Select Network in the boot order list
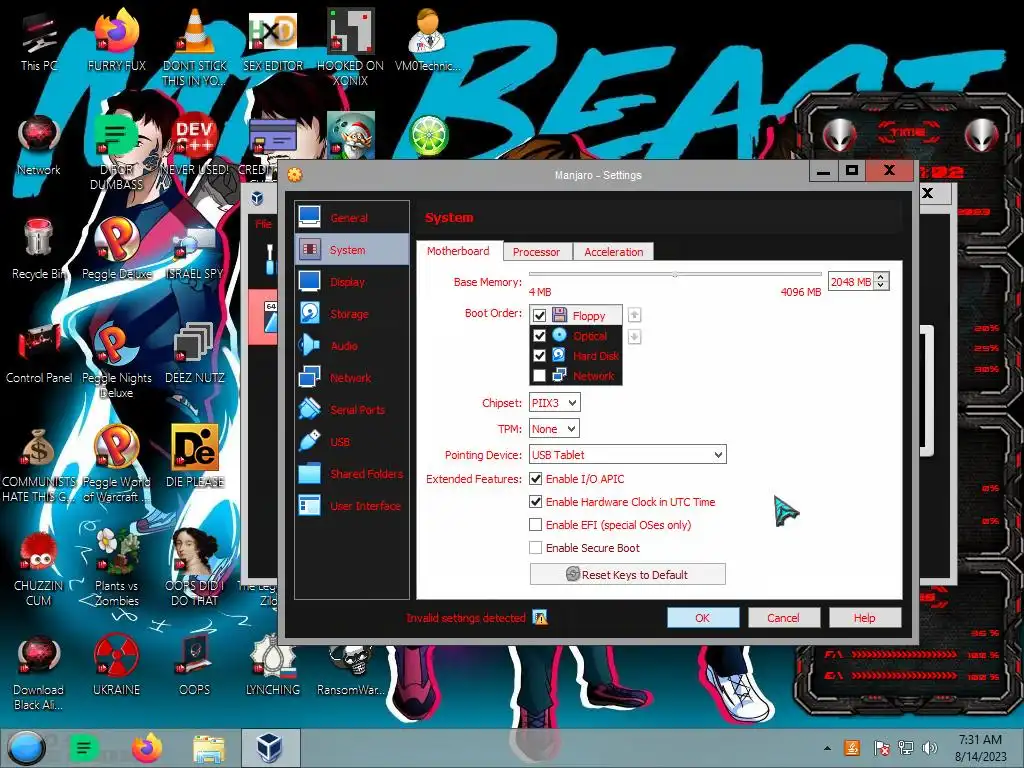This screenshot has width=1024, height=768. pos(575,376)
